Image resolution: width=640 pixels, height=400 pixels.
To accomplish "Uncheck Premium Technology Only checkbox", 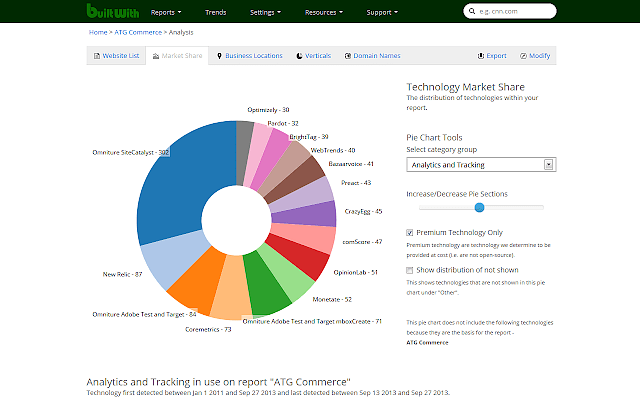I will tap(410, 232).
